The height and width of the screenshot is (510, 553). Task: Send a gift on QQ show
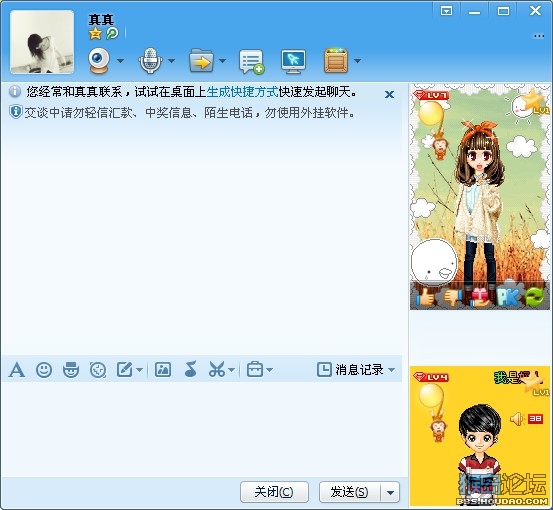pos(480,297)
